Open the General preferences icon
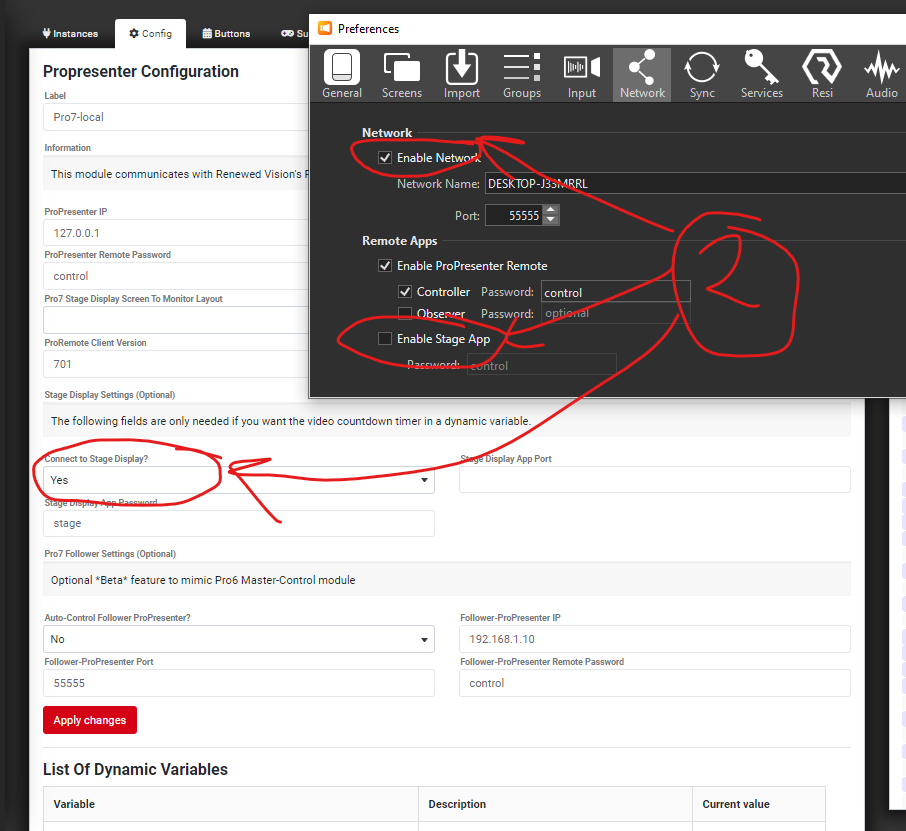Image resolution: width=906 pixels, height=831 pixels. pos(341,72)
